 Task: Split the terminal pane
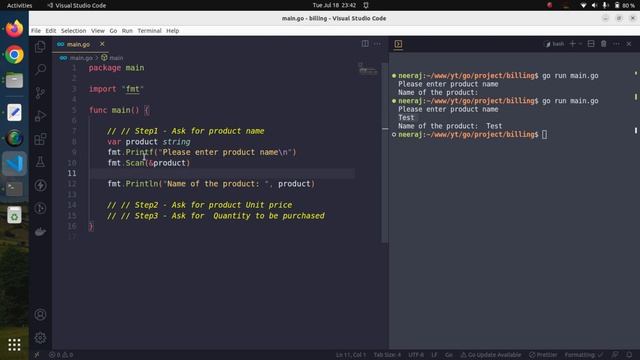[x=591, y=44]
